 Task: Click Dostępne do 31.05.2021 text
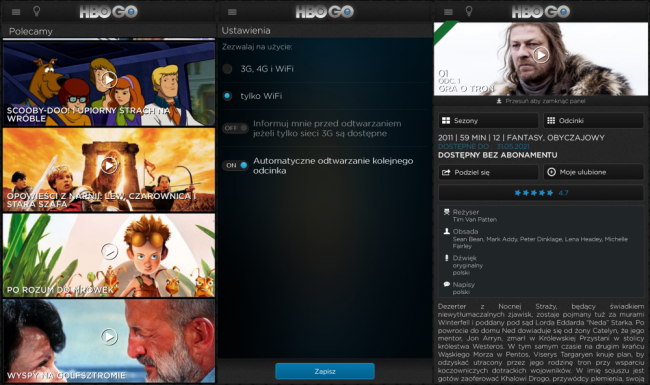tap(483, 146)
